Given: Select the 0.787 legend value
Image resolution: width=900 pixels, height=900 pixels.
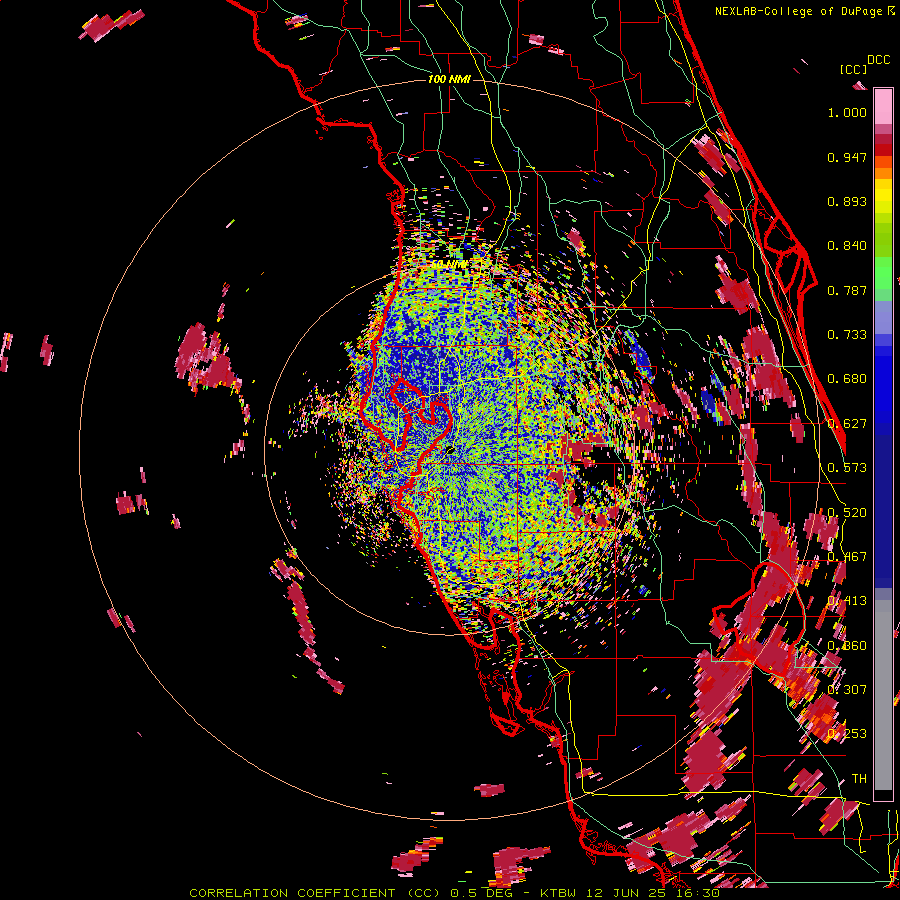Looking at the screenshot, I should (x=847, y=290).
